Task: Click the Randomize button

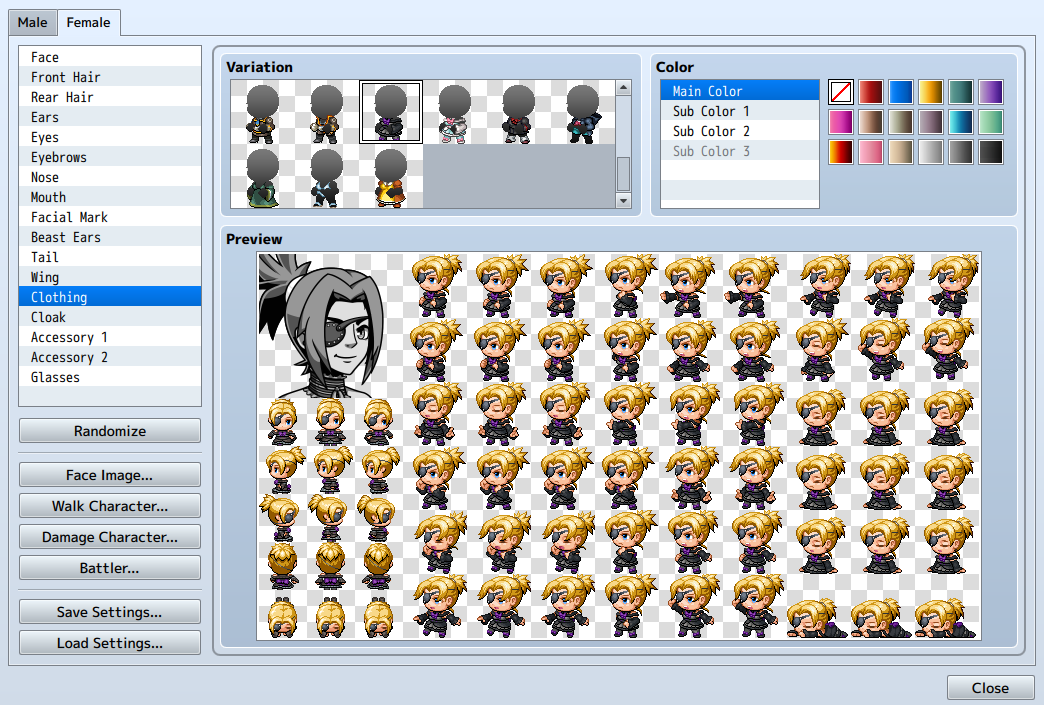Action: coord(110,431)
